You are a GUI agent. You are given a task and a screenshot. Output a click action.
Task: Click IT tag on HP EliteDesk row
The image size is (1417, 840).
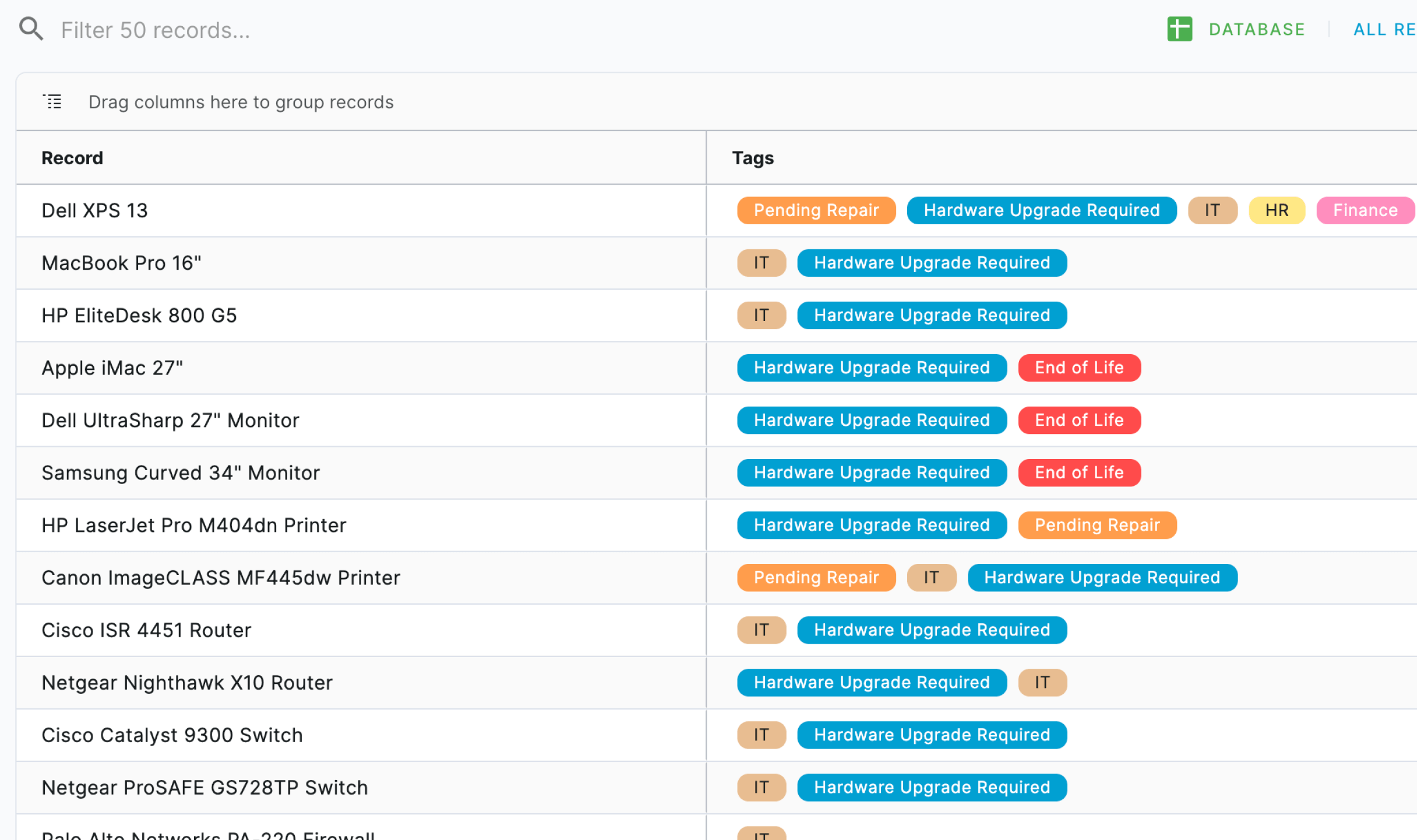pyautogui.click(x=762, y=315)
